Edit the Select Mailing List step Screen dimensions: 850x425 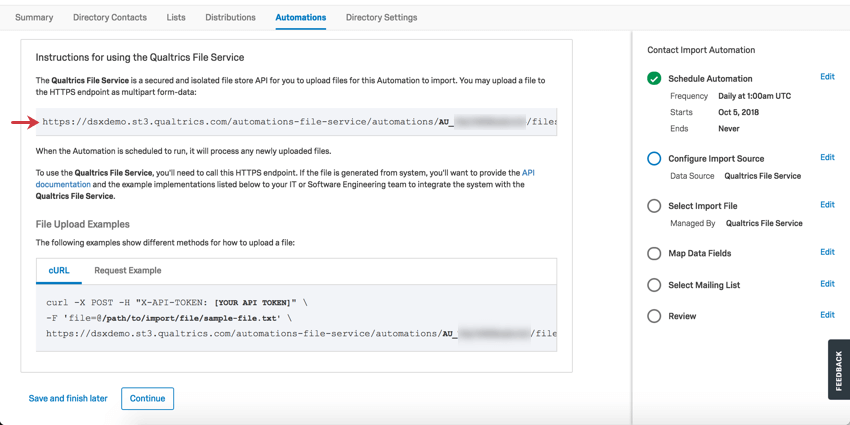827,284
